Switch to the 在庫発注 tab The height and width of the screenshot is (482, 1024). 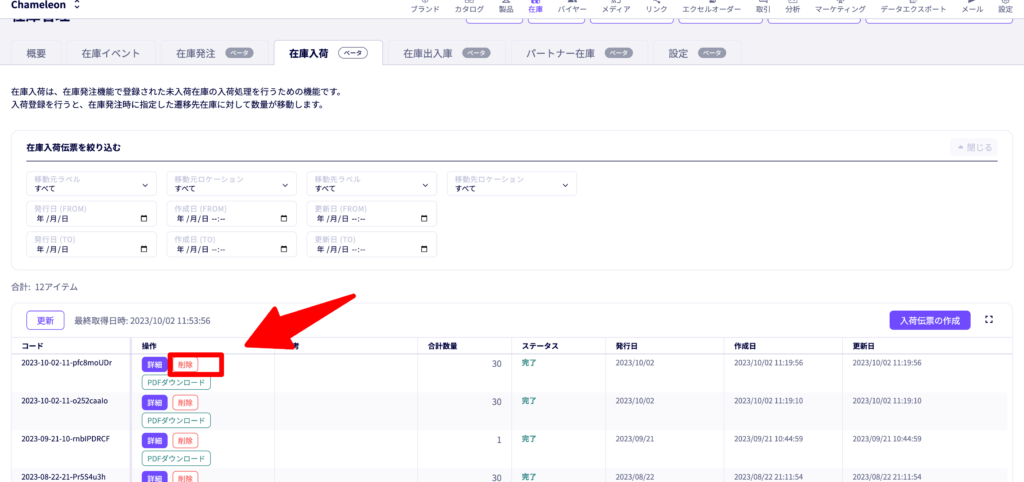pyautogui.click(x=214, y=54)
